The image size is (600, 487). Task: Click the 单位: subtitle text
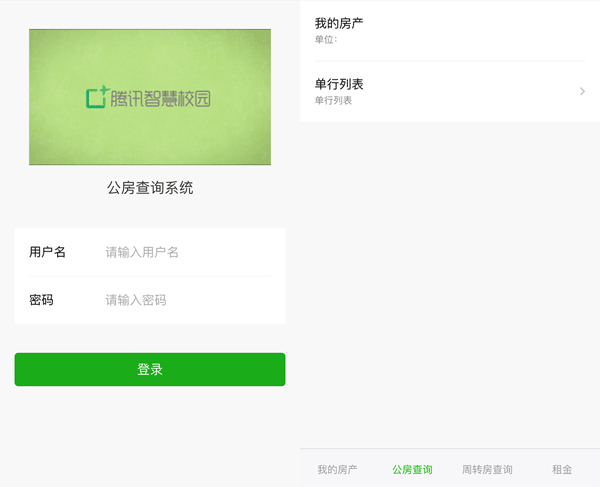326,40
